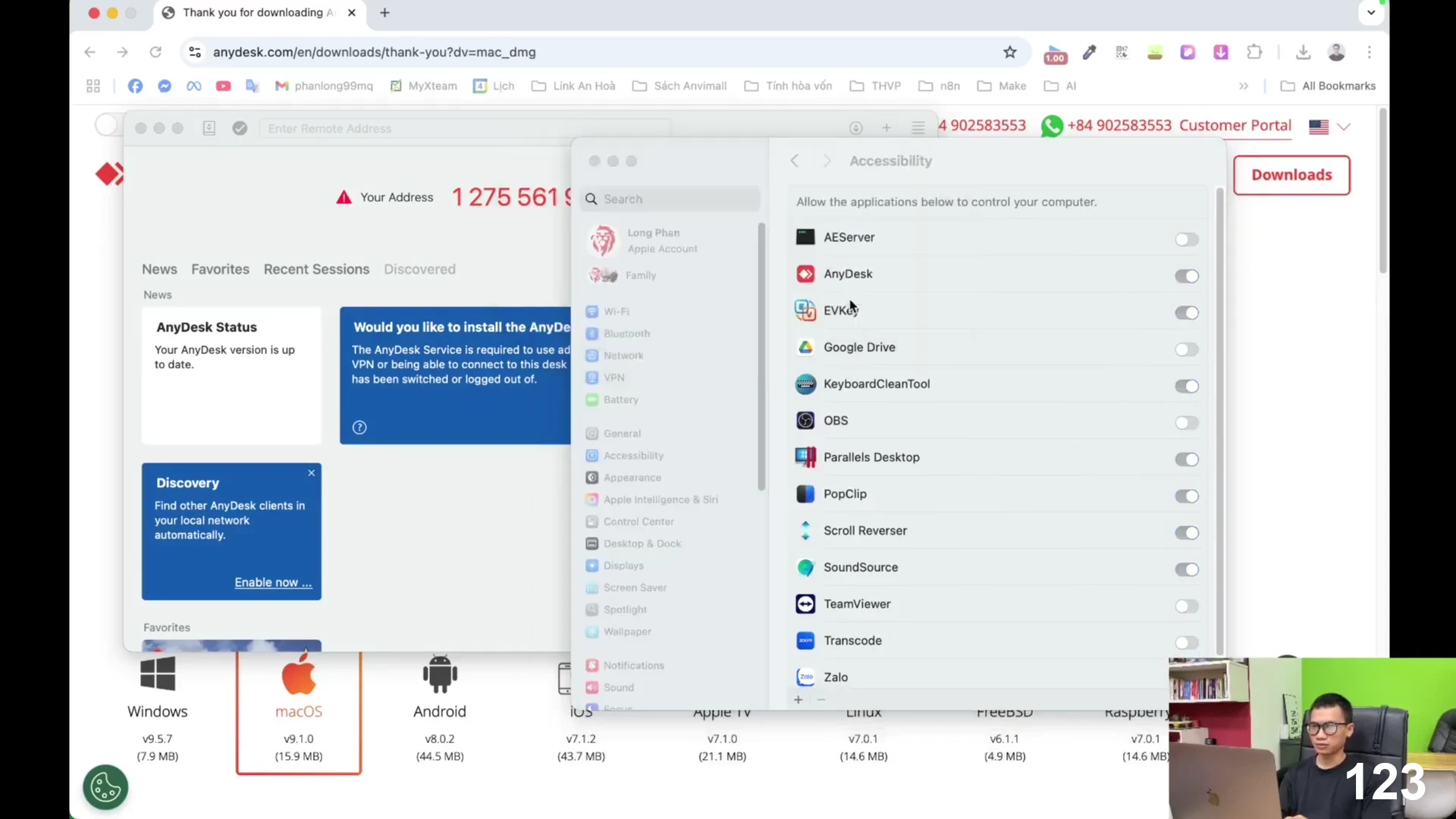Open the Messenger bookmark icon
1456x819 pixels.
click(x=165, y=86)
